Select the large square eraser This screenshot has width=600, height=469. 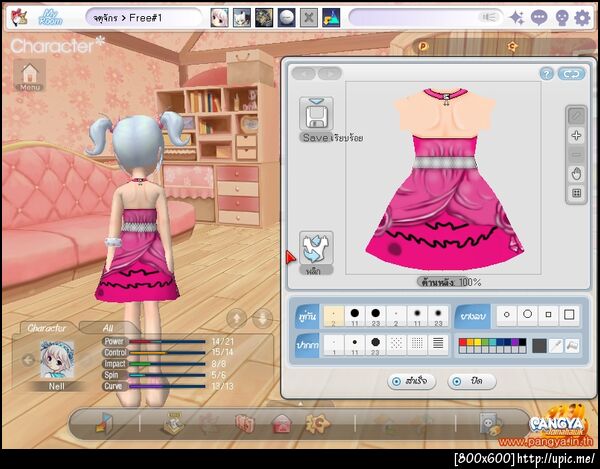click(569, 315)
